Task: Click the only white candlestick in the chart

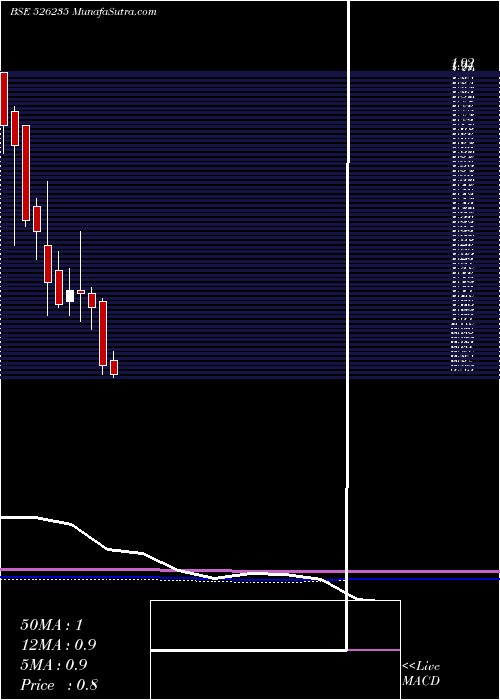Action: coord(70,296)
